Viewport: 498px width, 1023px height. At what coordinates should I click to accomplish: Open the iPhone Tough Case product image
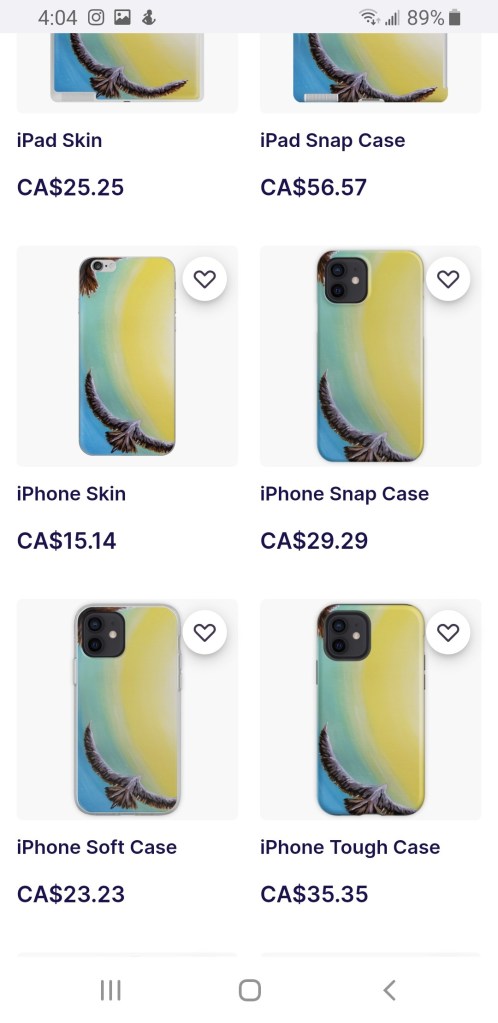(371, 709)
